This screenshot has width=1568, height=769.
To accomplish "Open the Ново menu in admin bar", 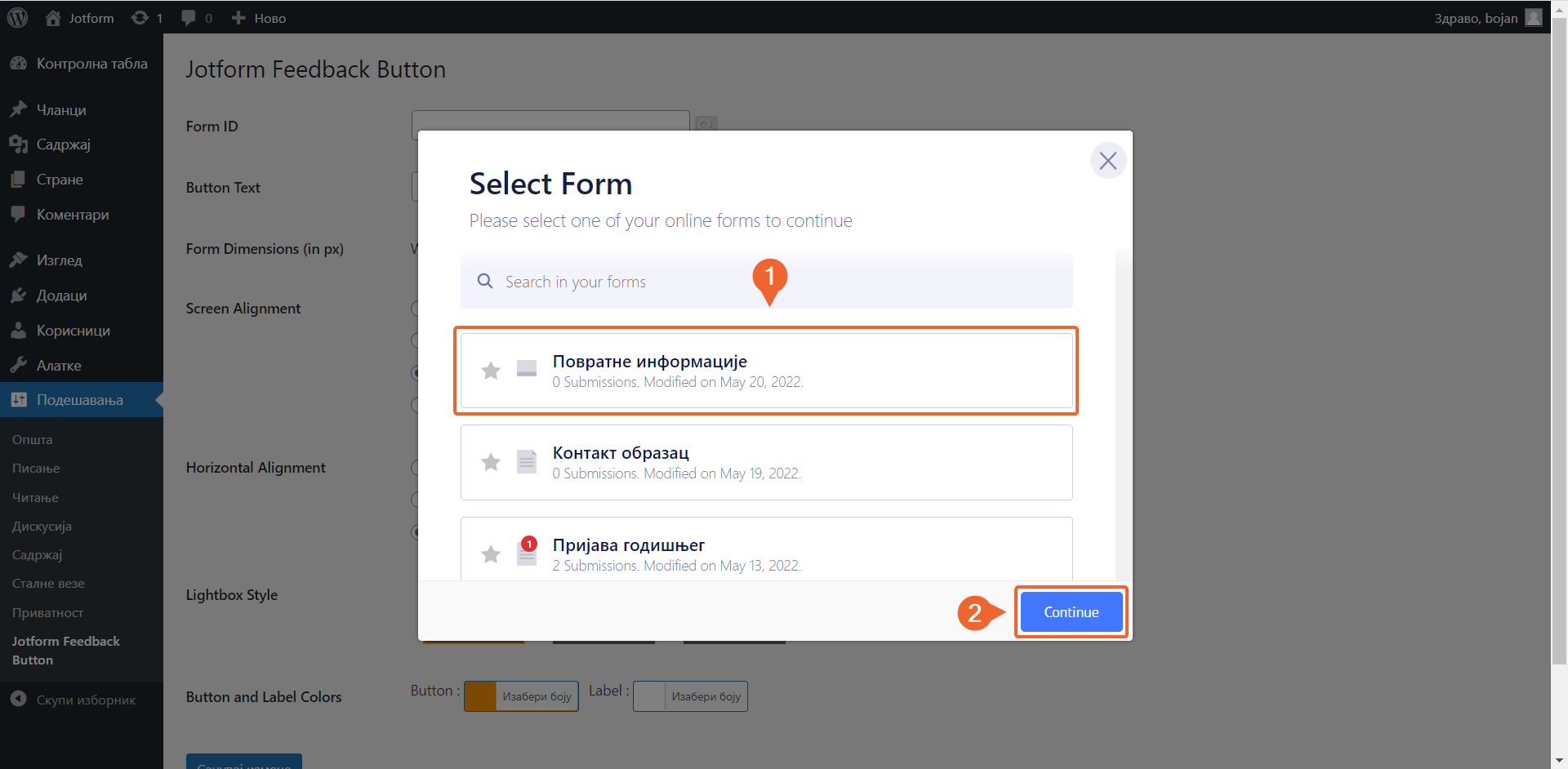I will 259,18.
